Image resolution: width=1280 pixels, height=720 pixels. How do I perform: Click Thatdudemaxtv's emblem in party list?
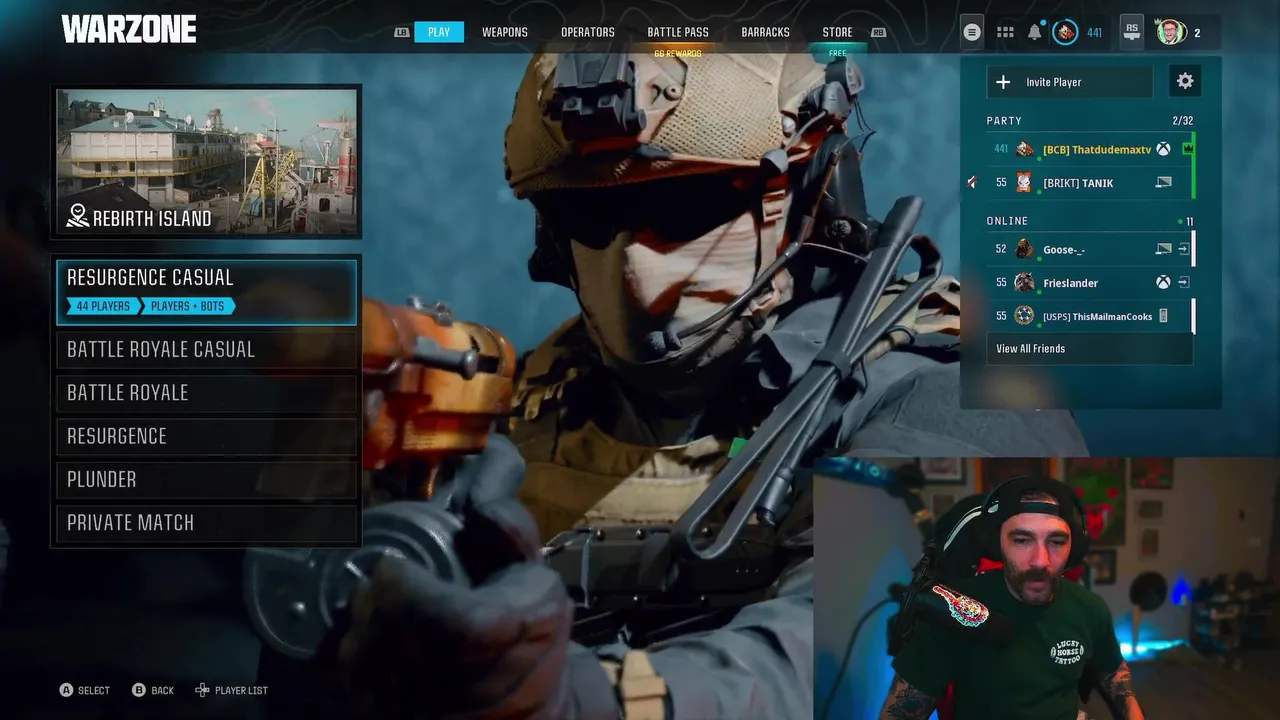click(x=1024, y=149)
